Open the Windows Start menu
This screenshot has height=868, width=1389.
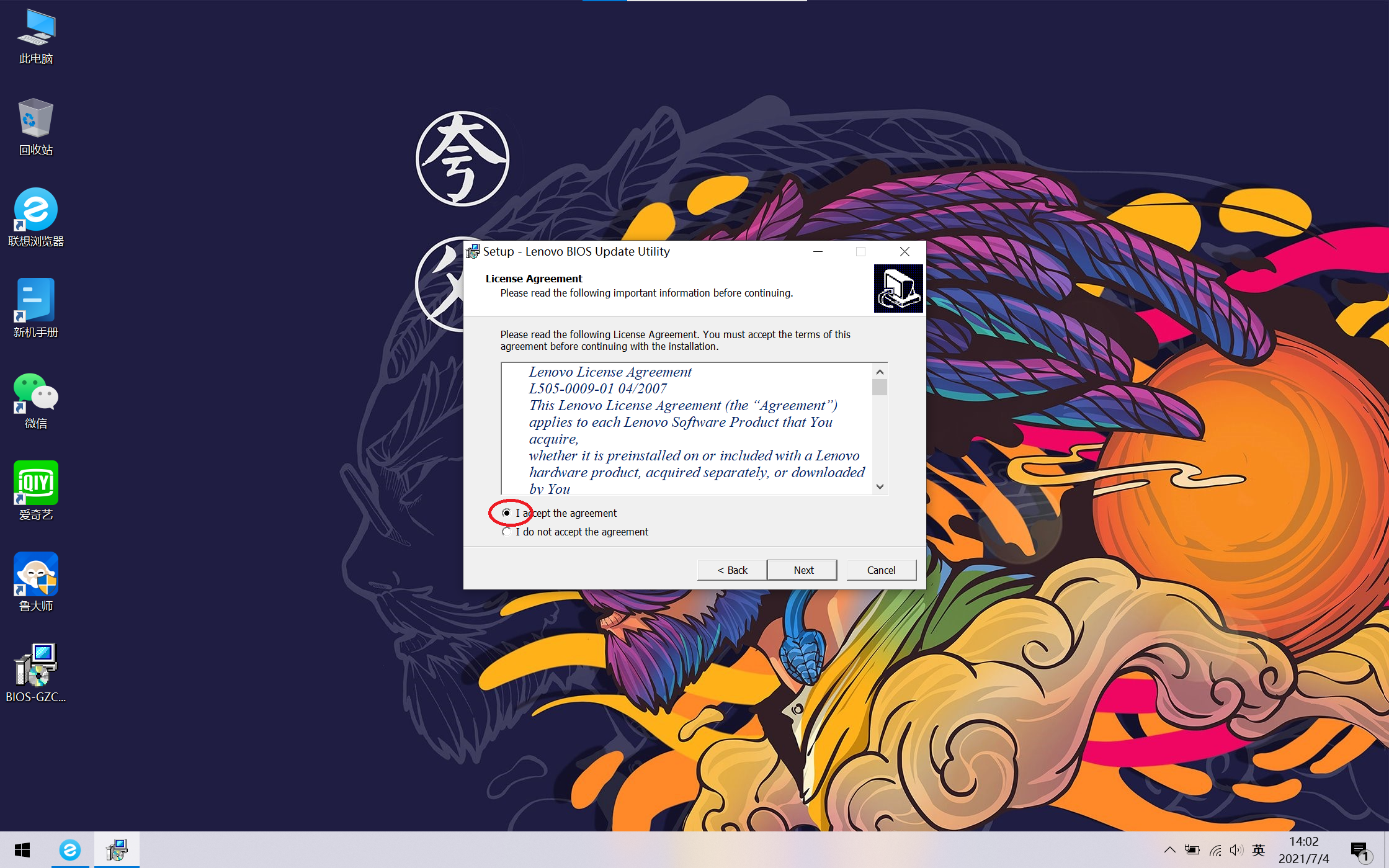(x=22, y=850)
